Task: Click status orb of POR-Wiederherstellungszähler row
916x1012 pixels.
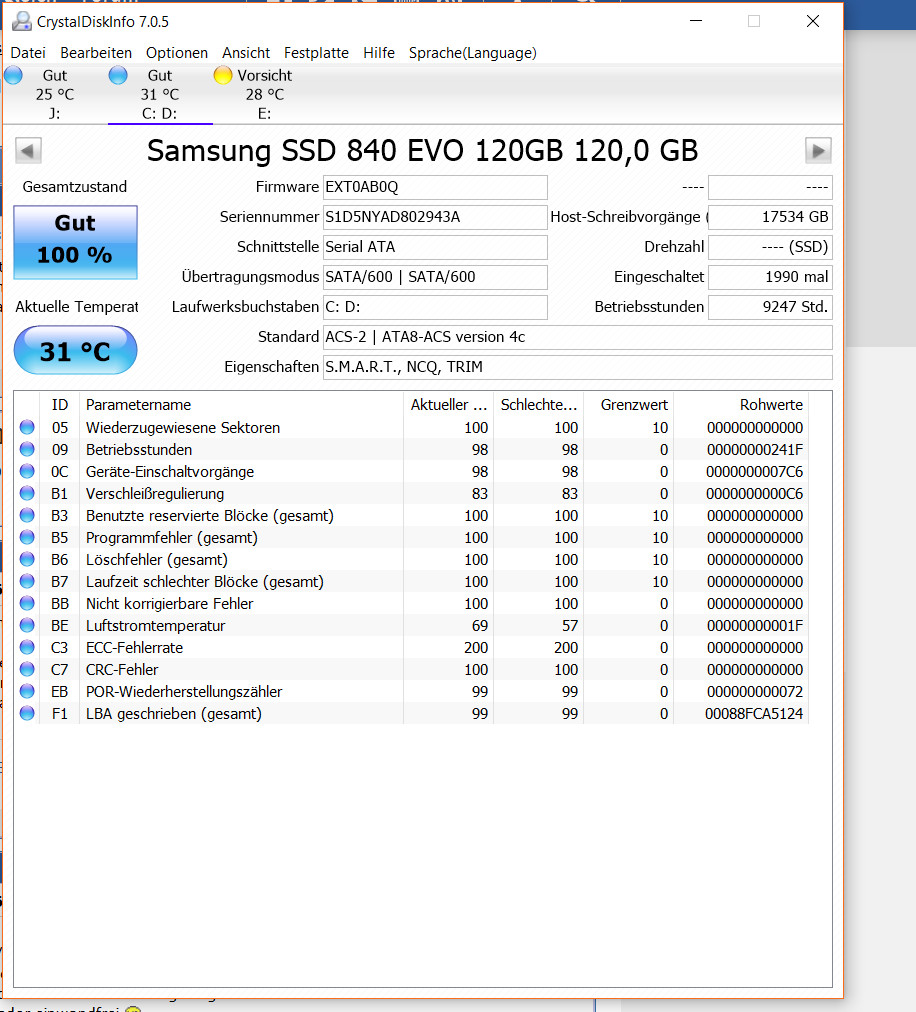Action: [27, 691]
